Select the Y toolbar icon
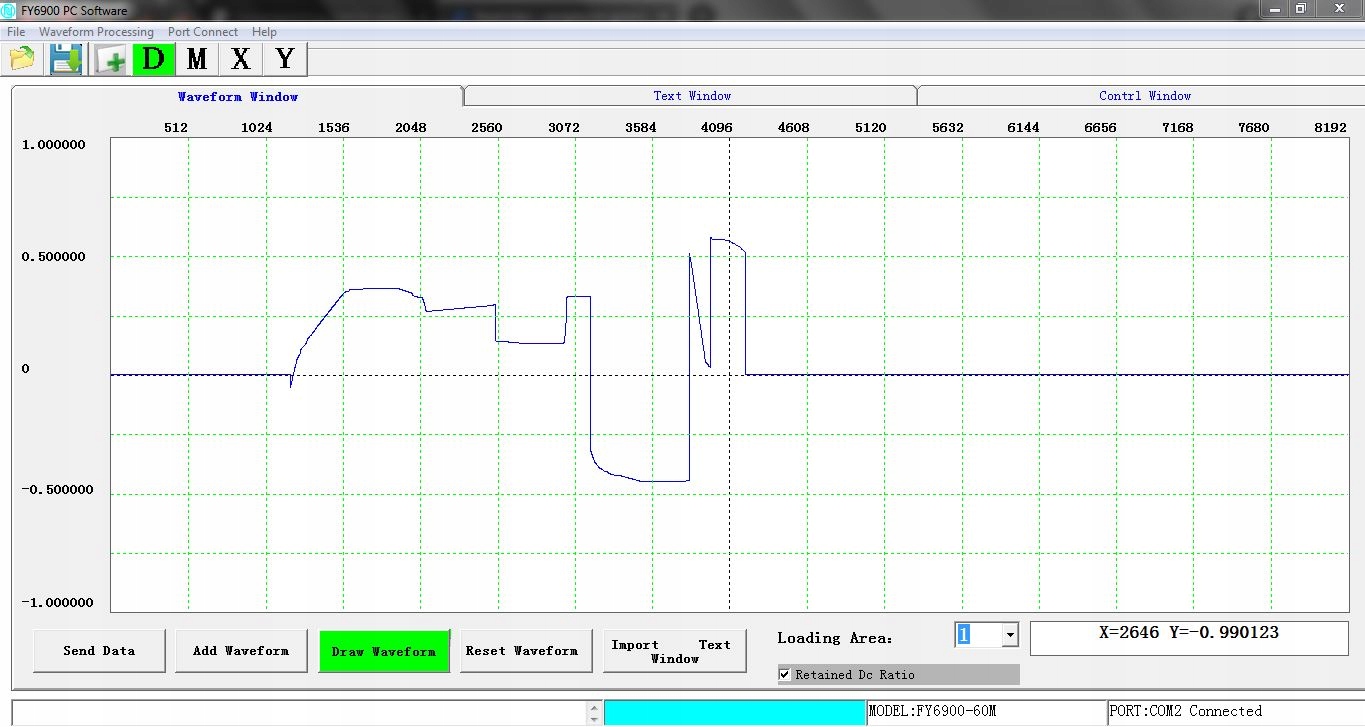This screenshot has height=727, width=1365. pyautogui.click(x=285, y=59)
